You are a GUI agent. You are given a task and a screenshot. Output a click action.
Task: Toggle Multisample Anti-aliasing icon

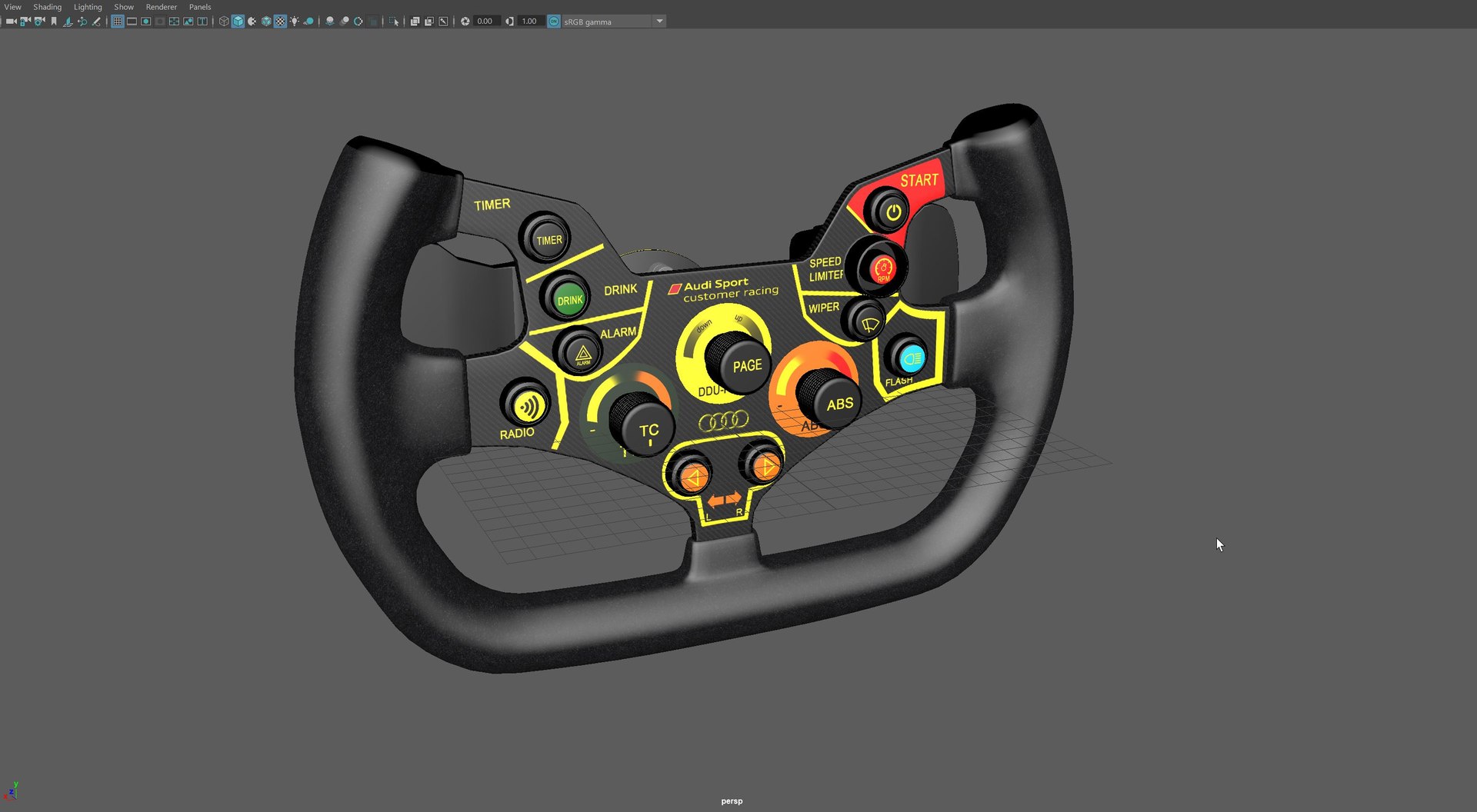358,22
